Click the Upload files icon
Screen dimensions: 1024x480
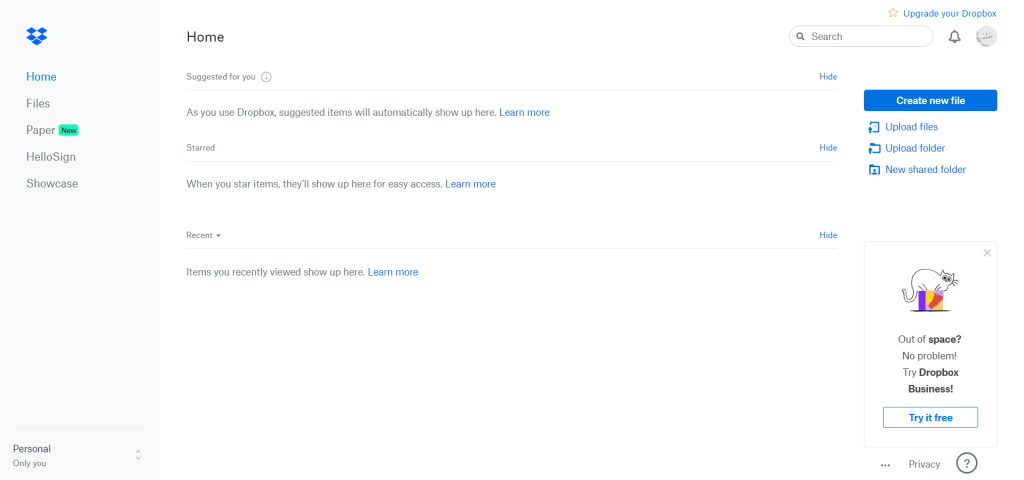[874, 127]
